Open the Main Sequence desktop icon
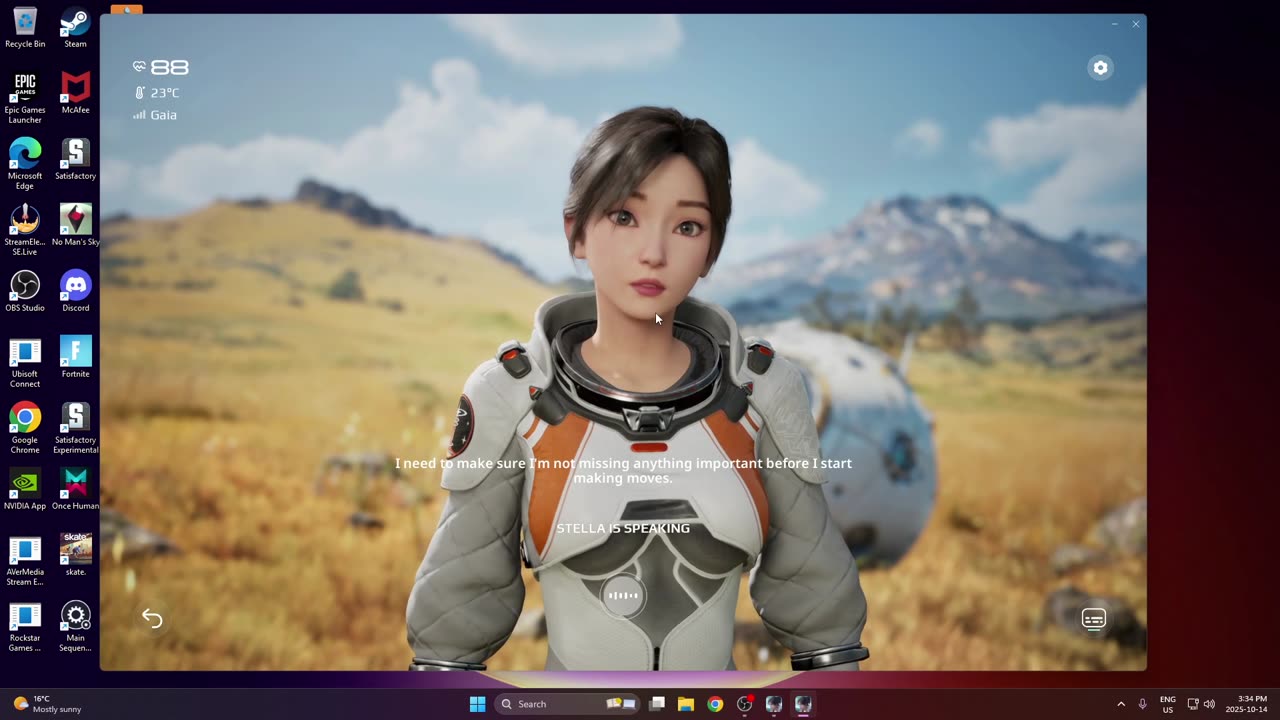1280x720 pixels. click(75, 627)
